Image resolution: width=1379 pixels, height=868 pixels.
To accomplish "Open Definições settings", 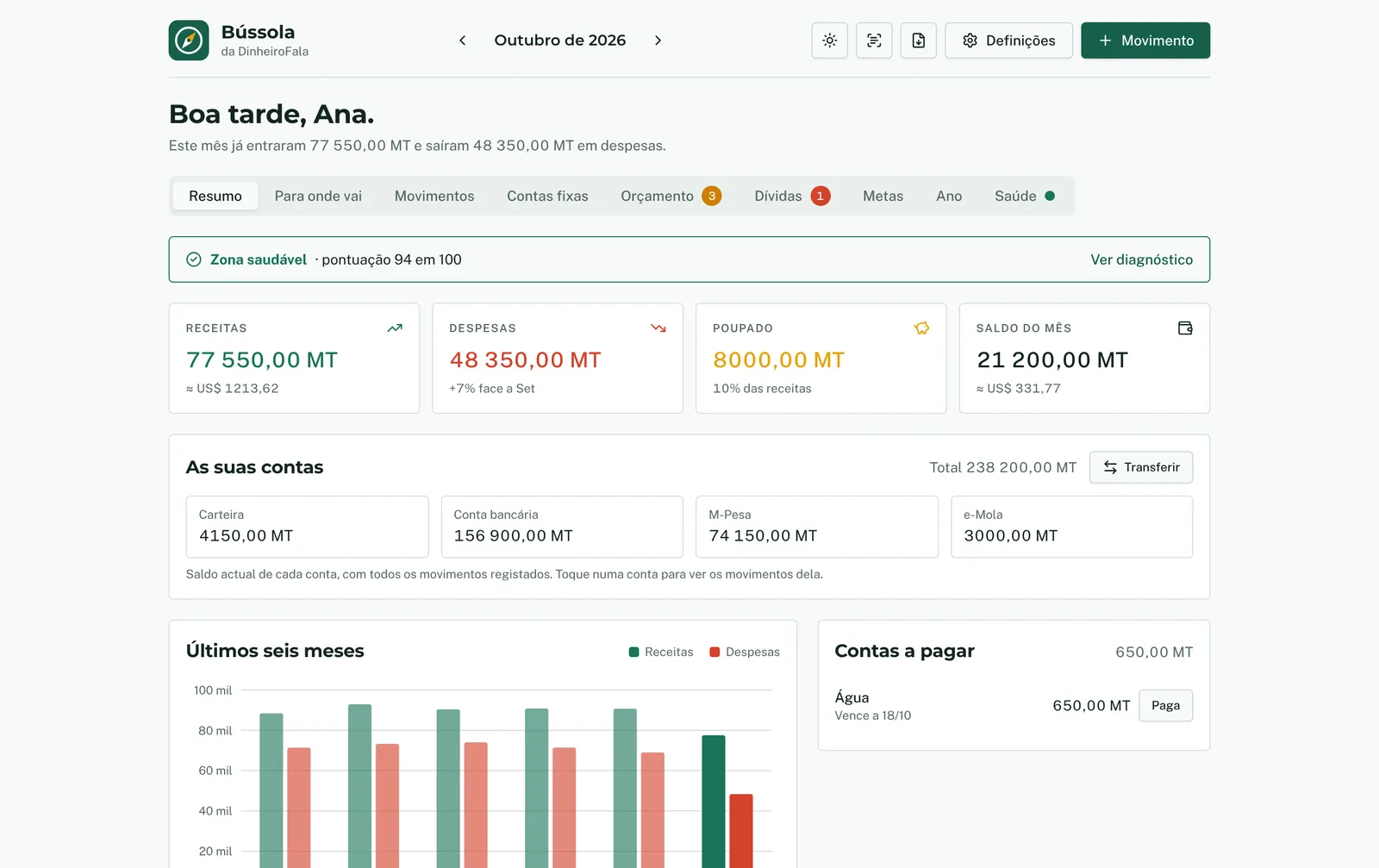I will click(1008, 41).
